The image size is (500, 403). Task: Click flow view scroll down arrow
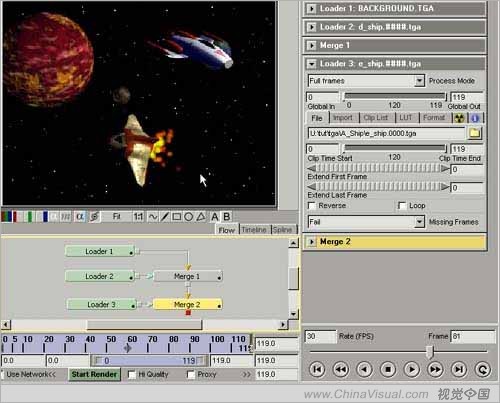click(x=293, y=314)
